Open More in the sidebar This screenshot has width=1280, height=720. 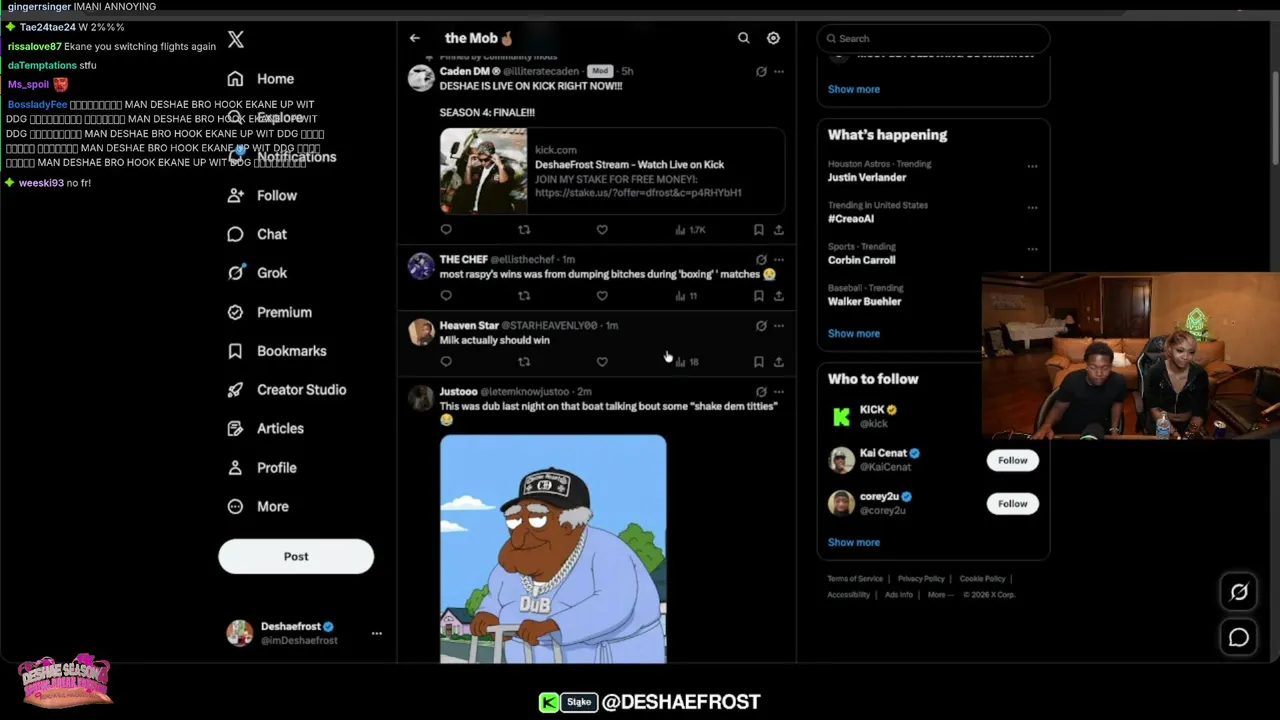(x=258, y=507)
